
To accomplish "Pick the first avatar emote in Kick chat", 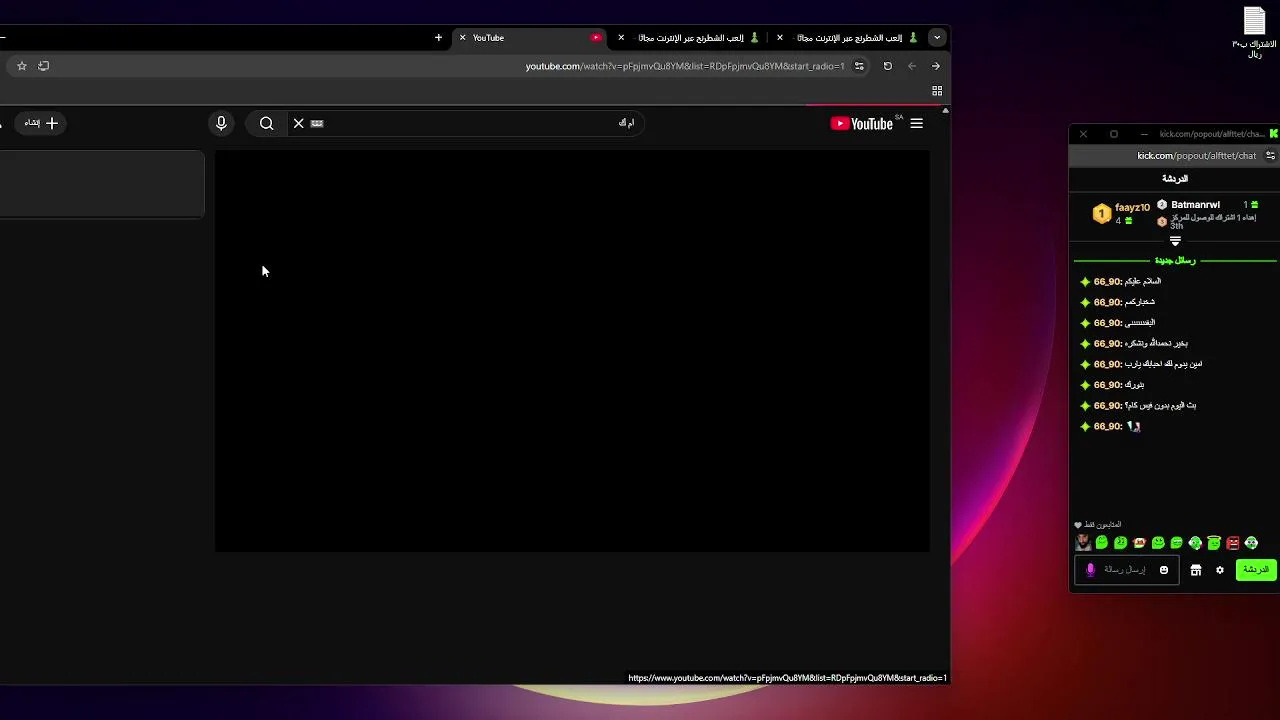I will (x=1083, y=543).
